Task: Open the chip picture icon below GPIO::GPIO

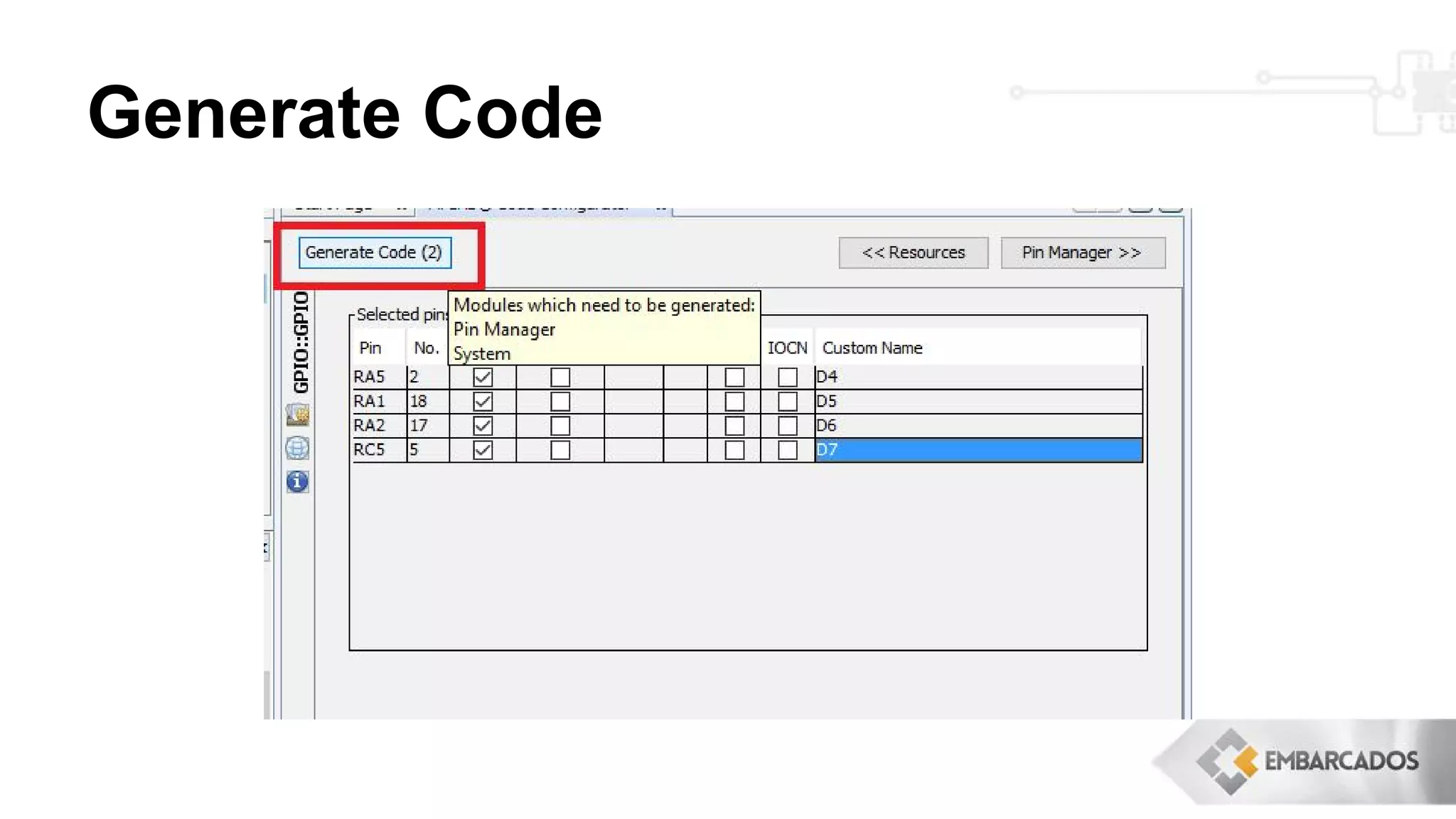Action: click(x=298, y=414)
